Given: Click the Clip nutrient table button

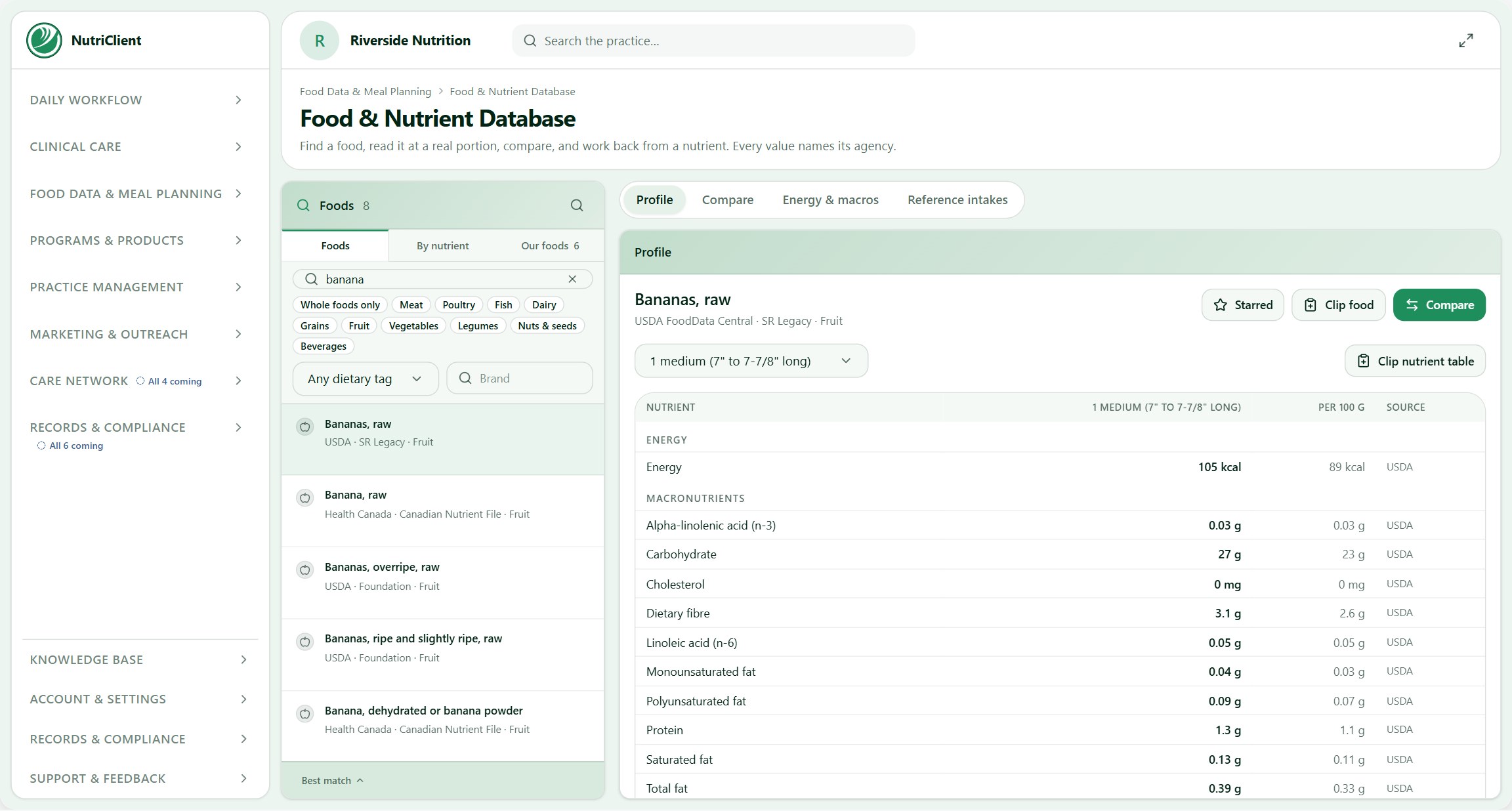Looking at the screenshot, I should pos(1416,361).
